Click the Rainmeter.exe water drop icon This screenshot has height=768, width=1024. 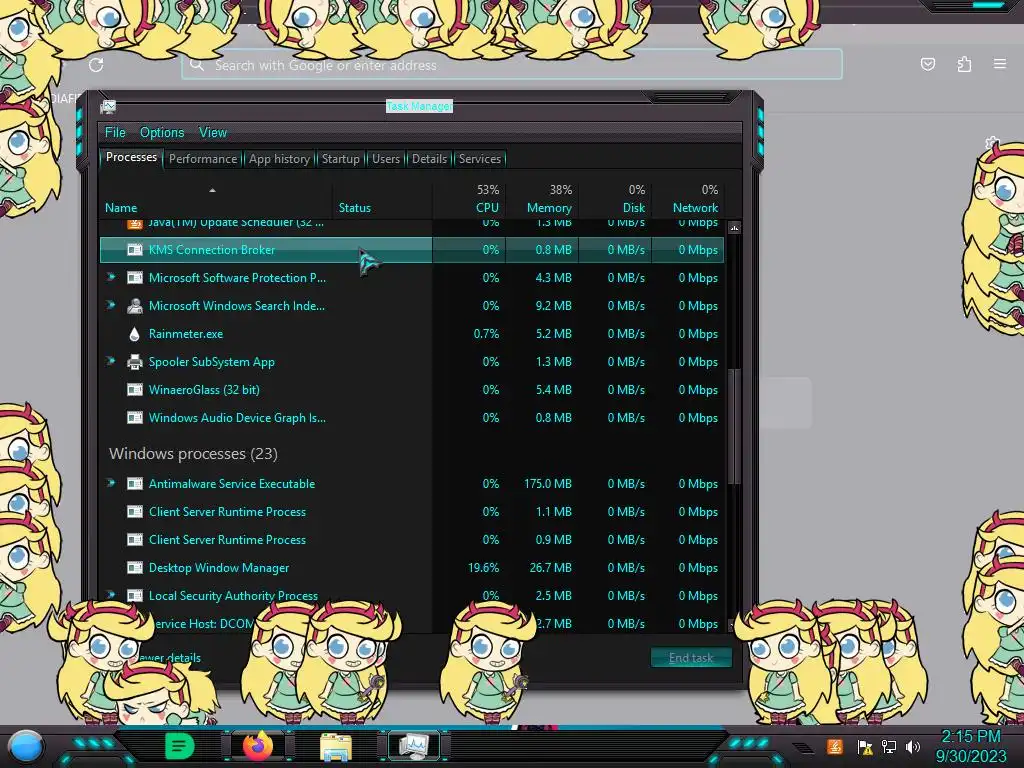pyautogui.click(x=135, y=334)
